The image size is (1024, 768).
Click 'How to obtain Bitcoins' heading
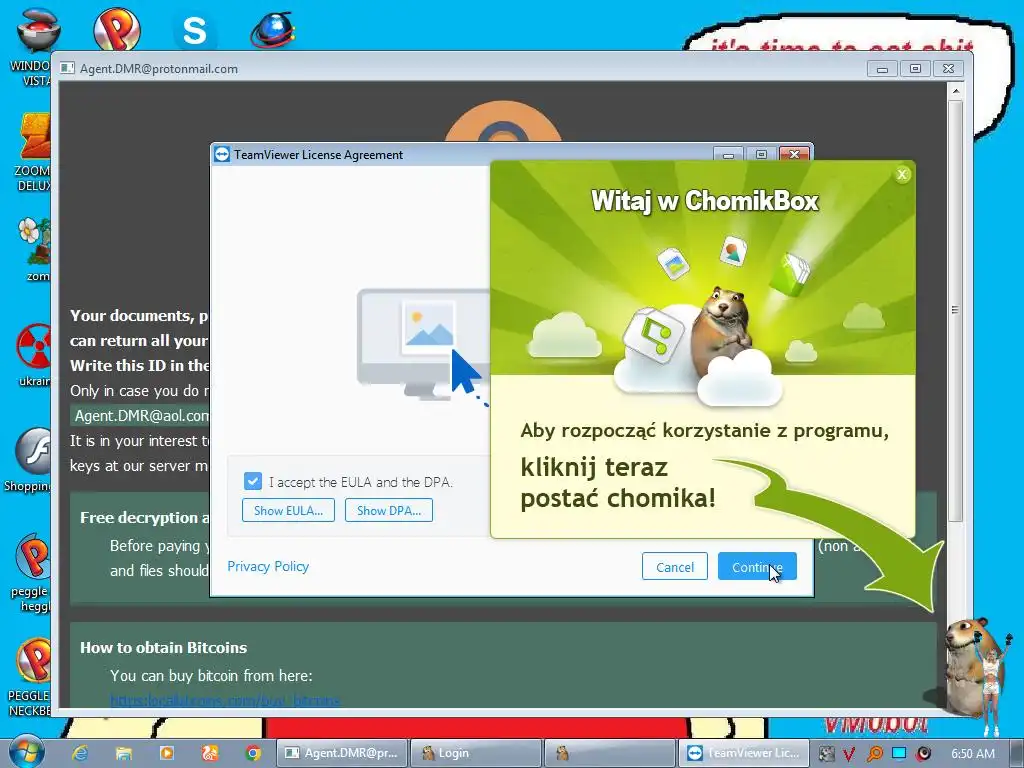[163, 647]
